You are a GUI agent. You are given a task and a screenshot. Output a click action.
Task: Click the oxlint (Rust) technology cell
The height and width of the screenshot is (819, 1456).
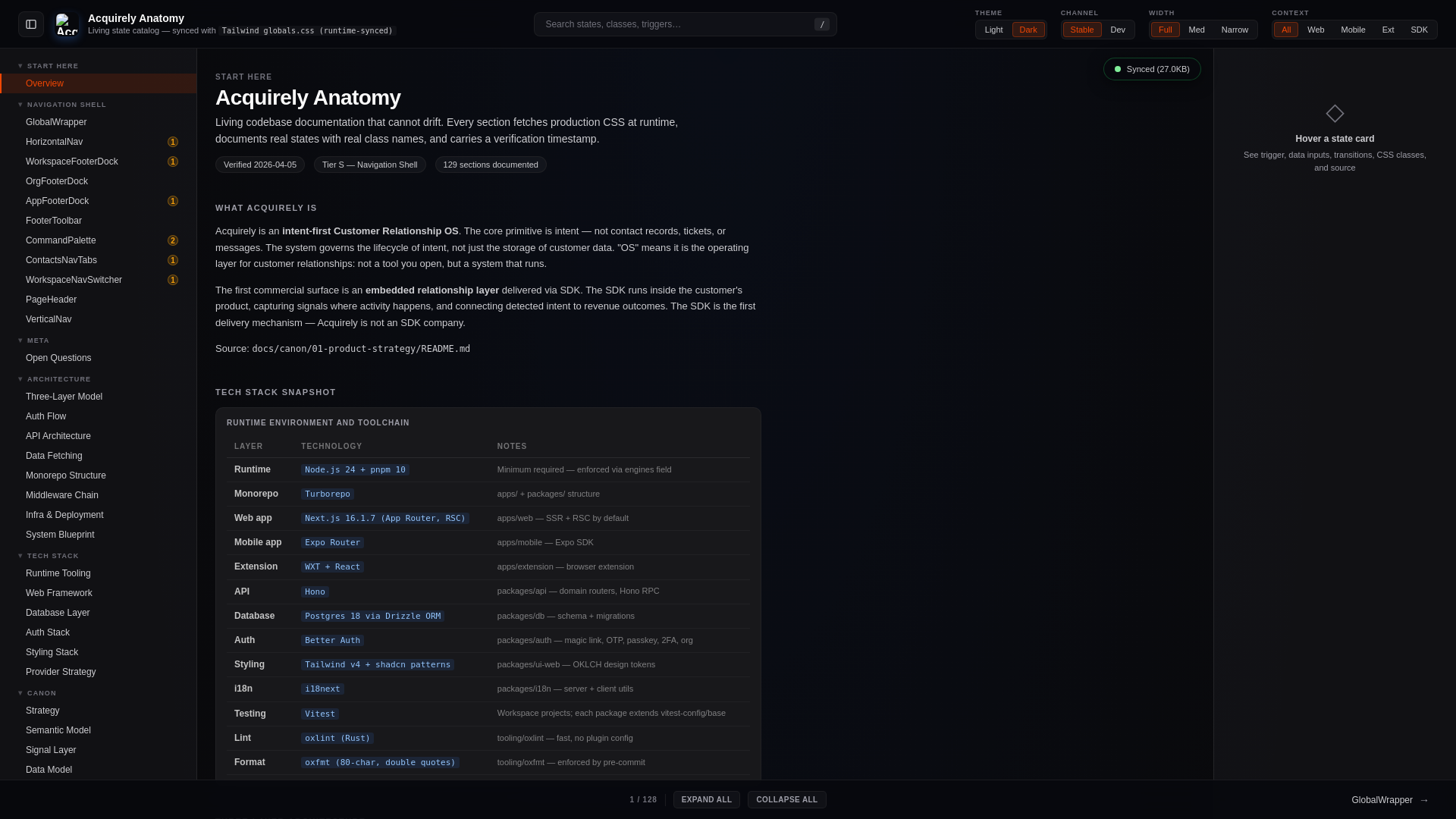tap(337, 739)
